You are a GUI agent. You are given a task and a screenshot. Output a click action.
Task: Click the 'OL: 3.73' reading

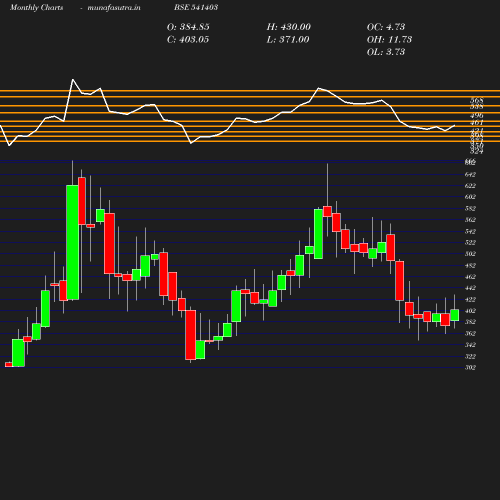coord(386,52)
